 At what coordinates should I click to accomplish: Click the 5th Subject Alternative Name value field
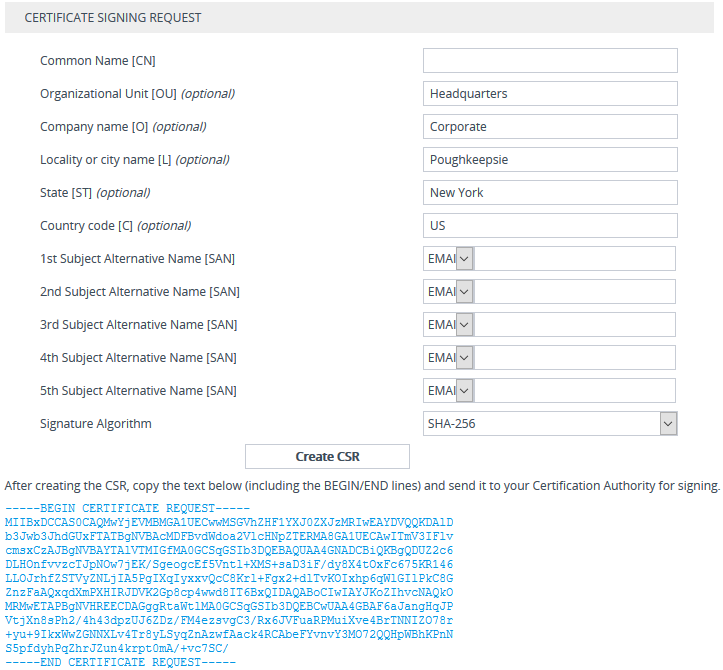pos(575,391)
